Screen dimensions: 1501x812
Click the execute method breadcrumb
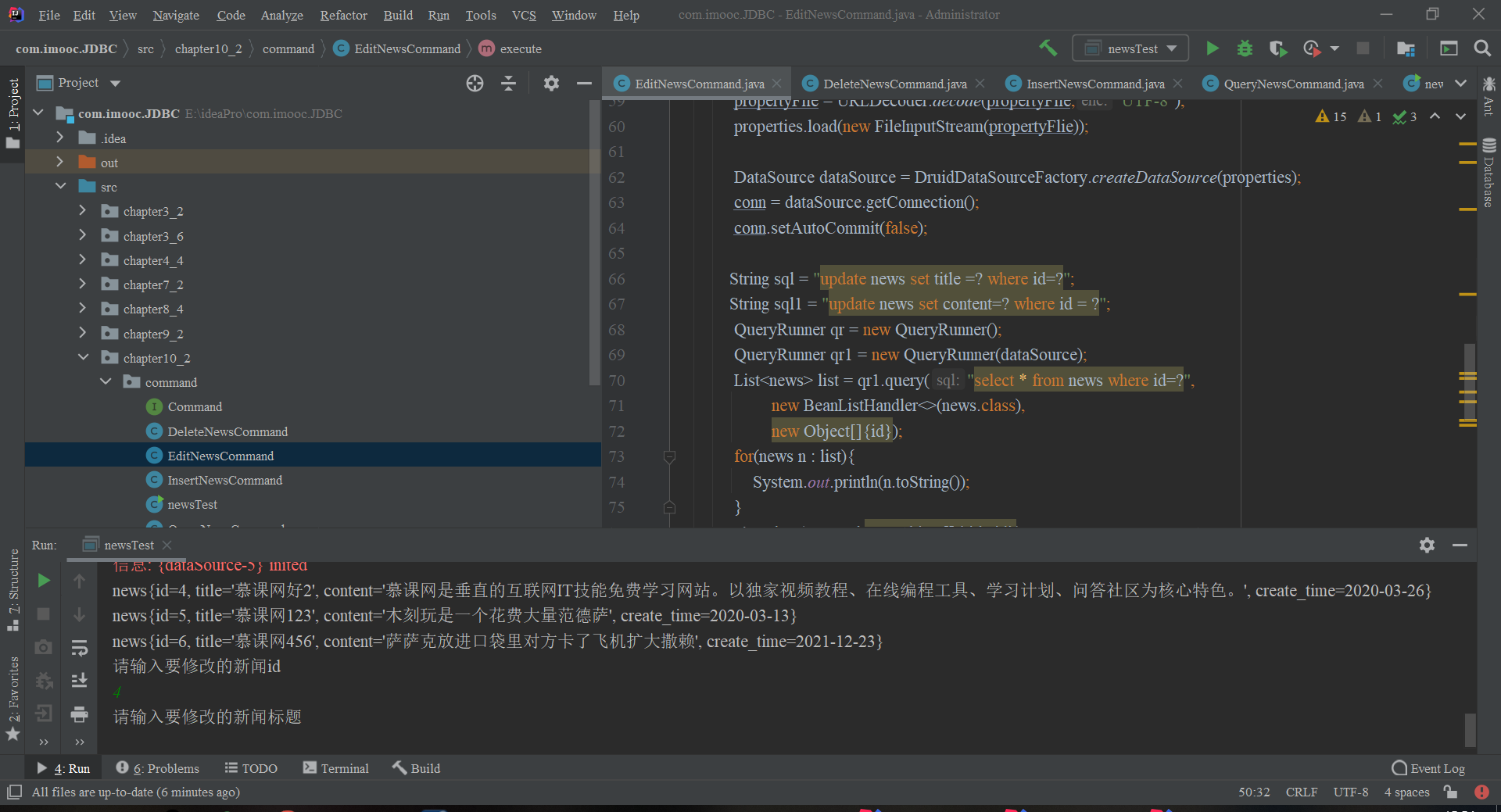[510, 48]
